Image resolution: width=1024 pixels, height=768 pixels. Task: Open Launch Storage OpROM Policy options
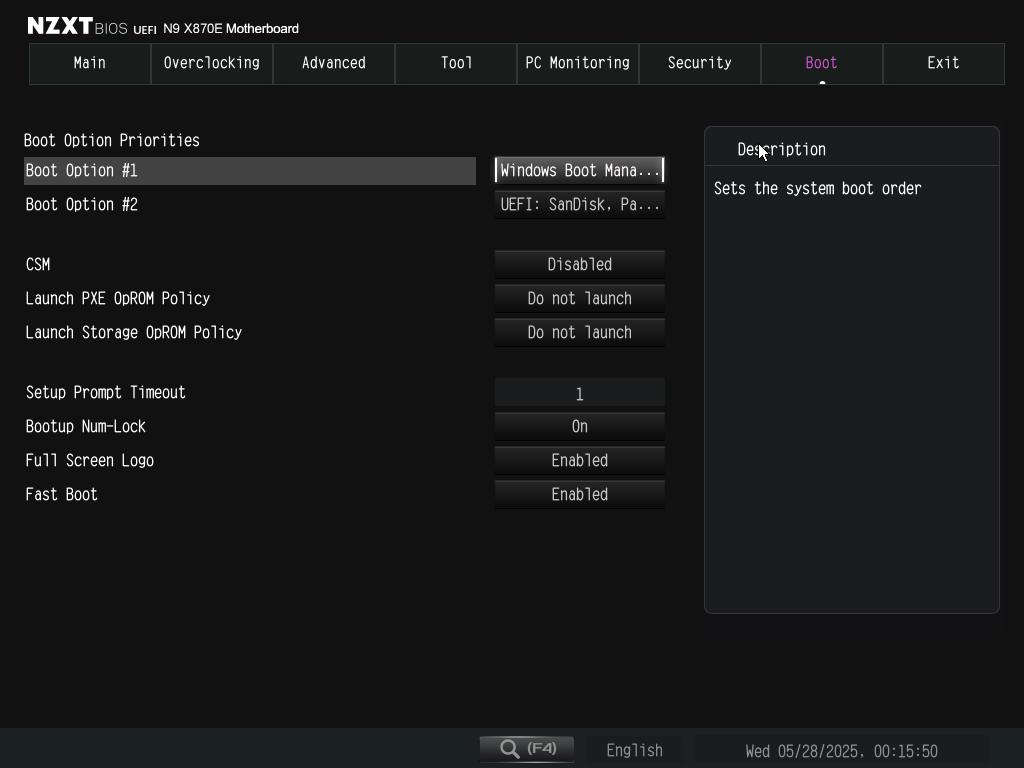(579, 332)
